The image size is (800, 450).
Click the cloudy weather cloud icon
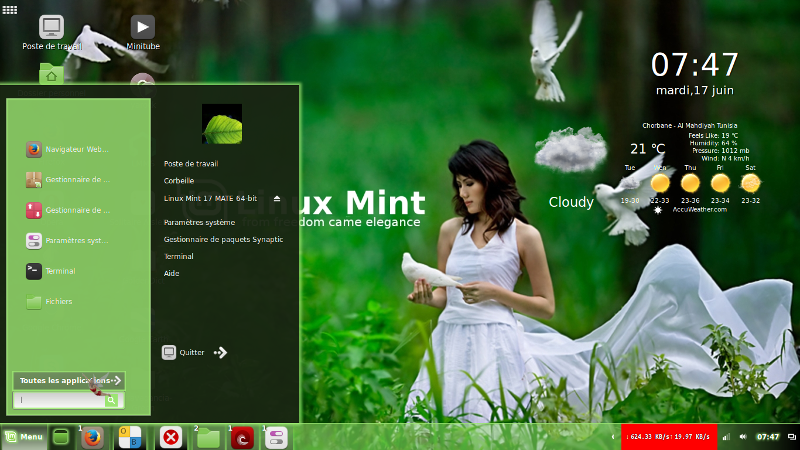(571, 150)
